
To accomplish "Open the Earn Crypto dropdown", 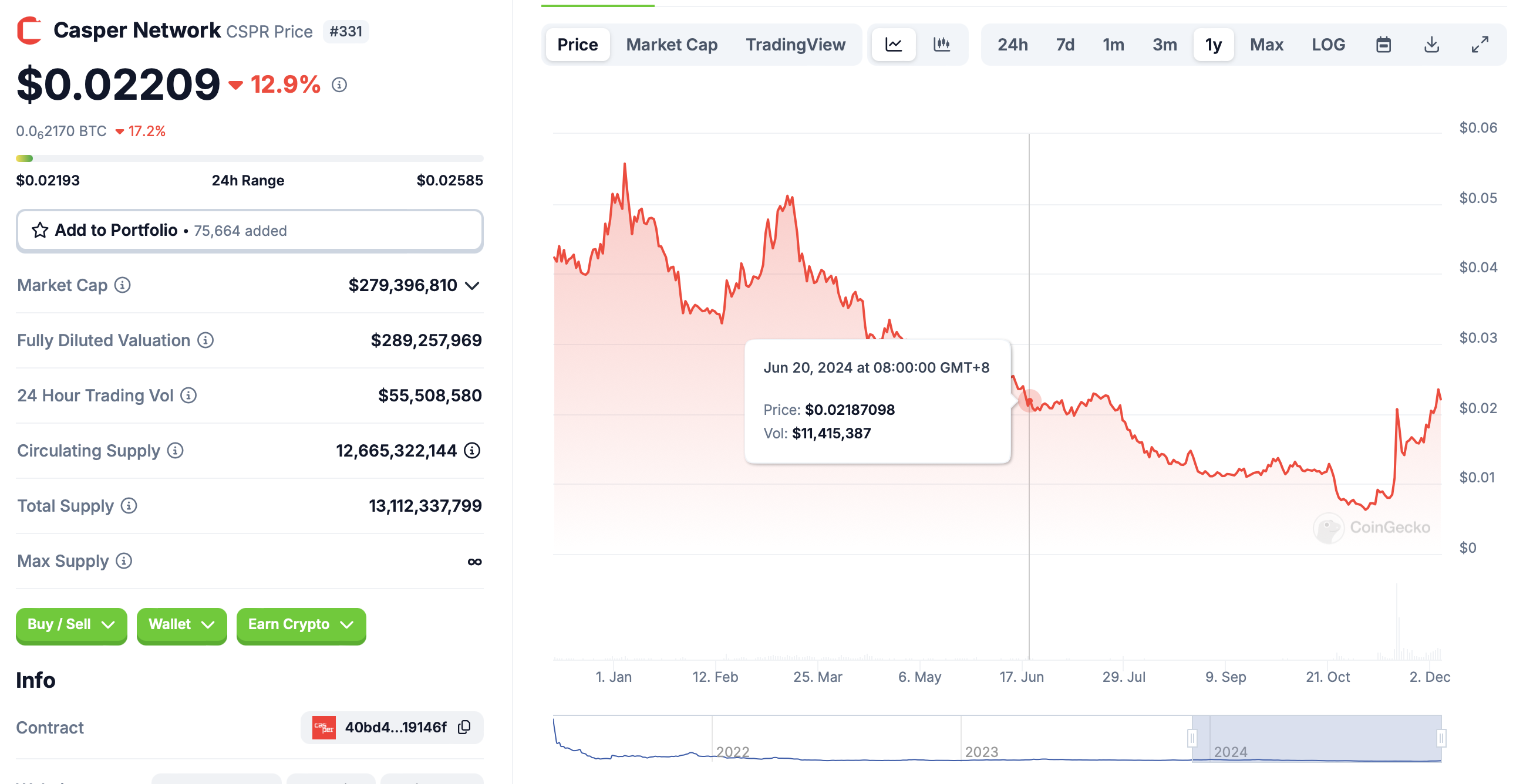I will [x=301, y=624].
